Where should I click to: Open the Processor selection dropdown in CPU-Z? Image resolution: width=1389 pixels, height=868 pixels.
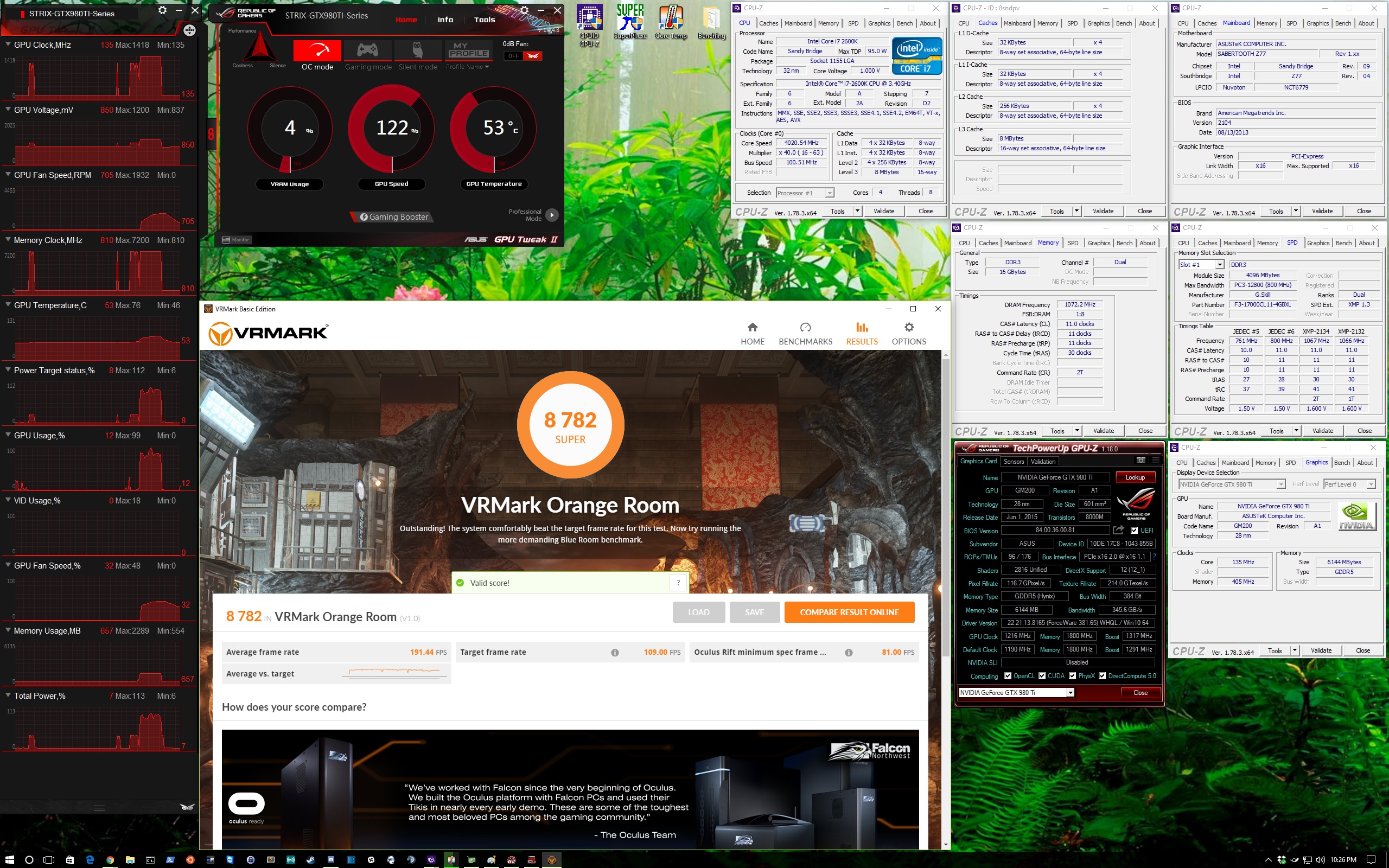click(805, 193)
